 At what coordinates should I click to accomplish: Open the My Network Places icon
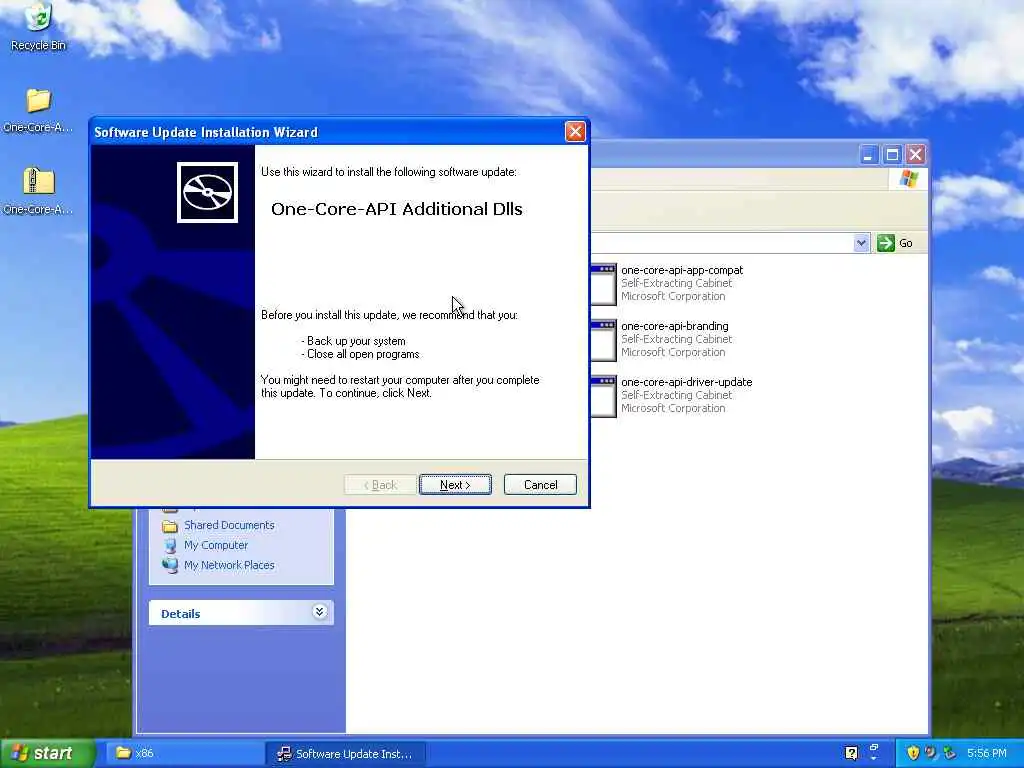170,565
